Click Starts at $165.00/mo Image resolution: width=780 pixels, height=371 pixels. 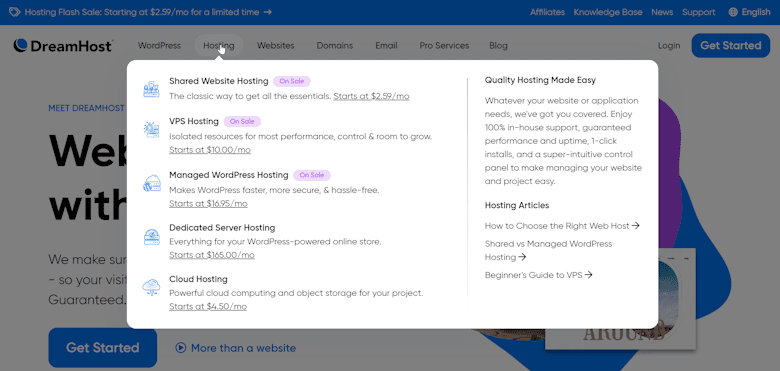tap(212, 255)
